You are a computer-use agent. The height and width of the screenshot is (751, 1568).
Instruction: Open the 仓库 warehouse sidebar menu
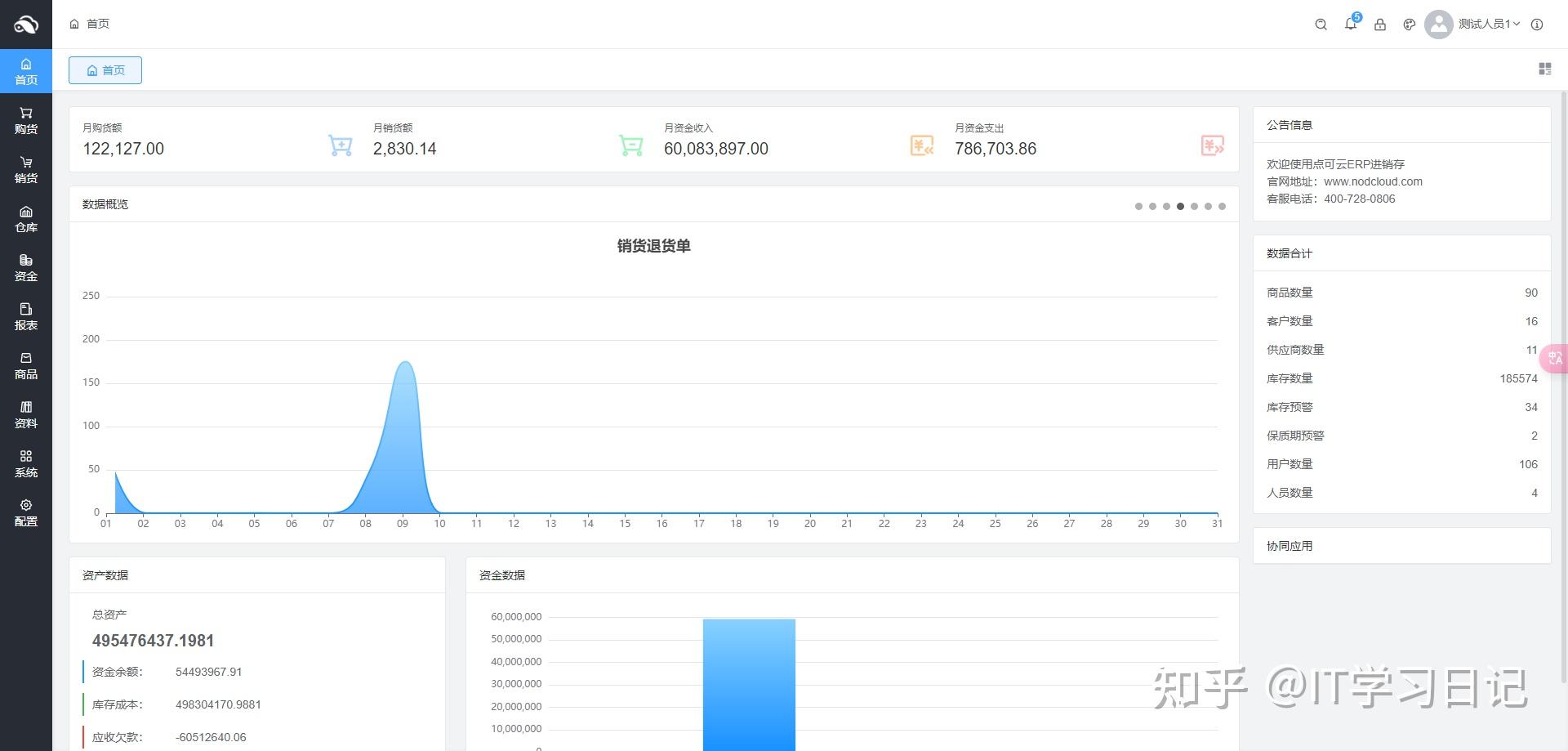(x=26, y=219)
